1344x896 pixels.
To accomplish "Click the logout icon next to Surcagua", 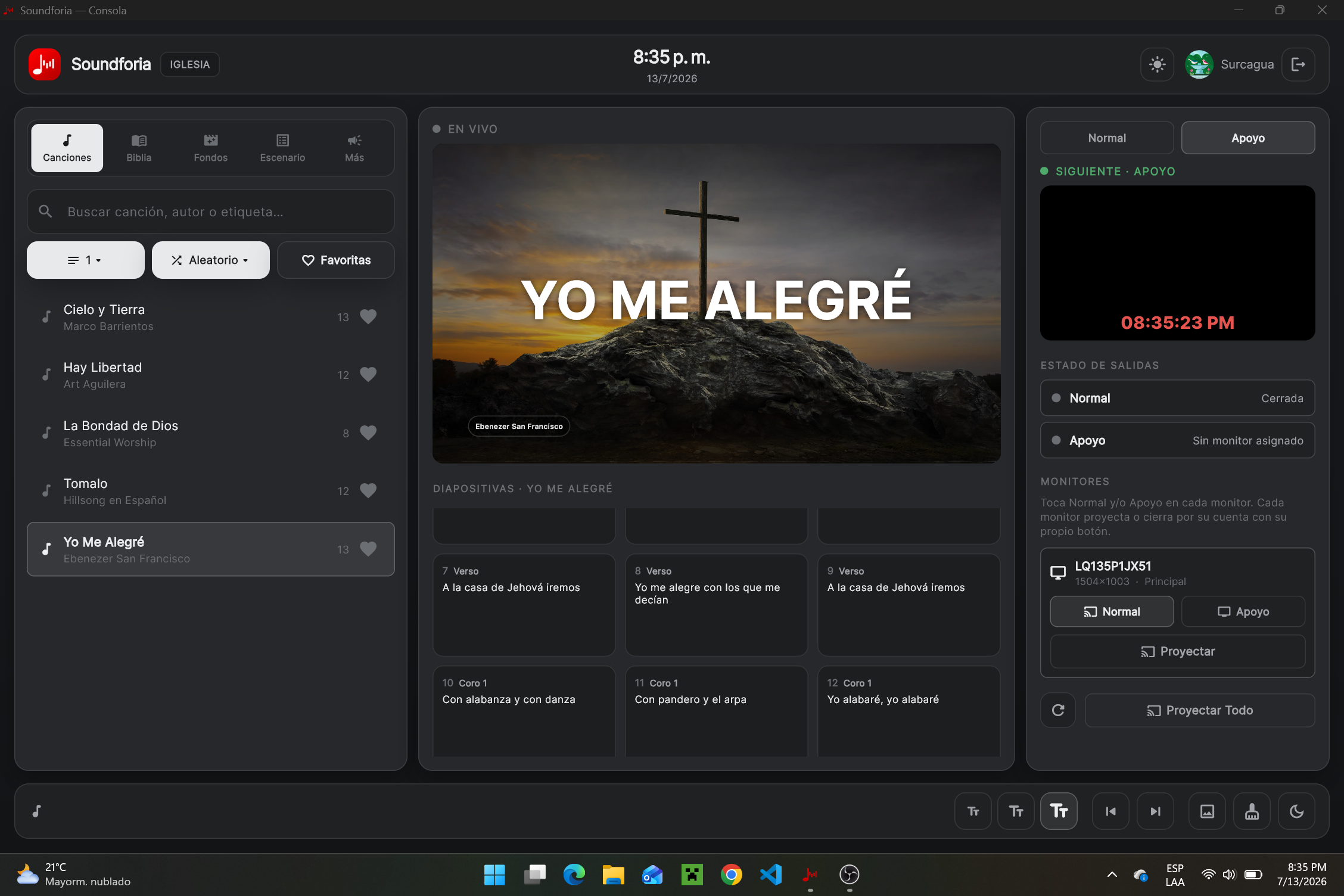I will (x=1298, y=64).
